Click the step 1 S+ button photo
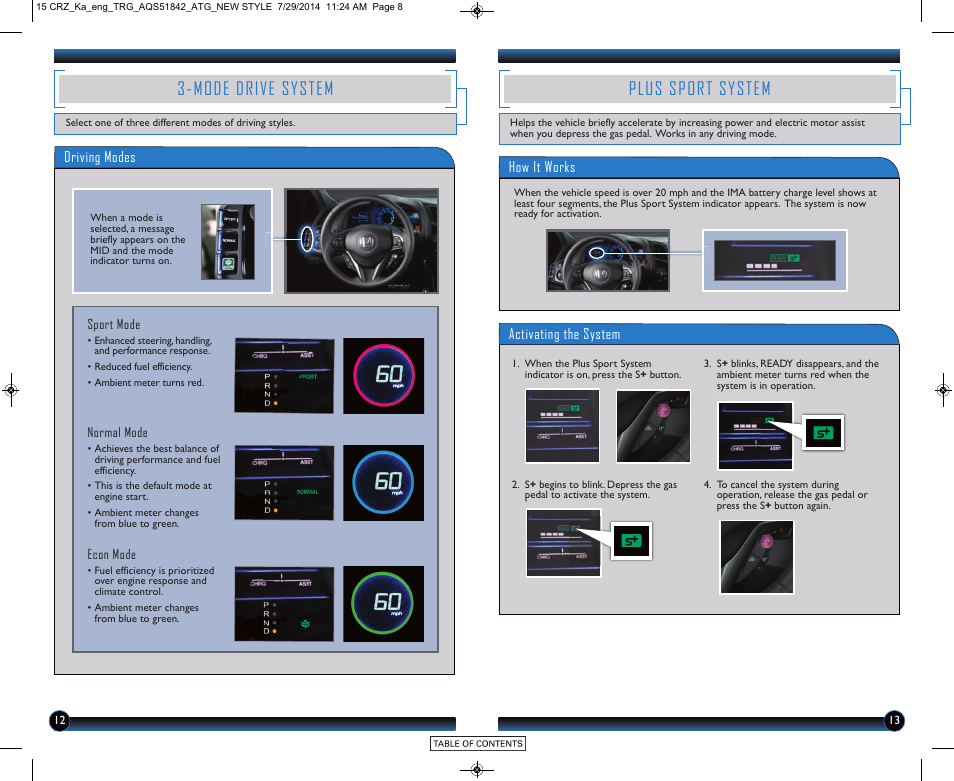 pos(653,426)
